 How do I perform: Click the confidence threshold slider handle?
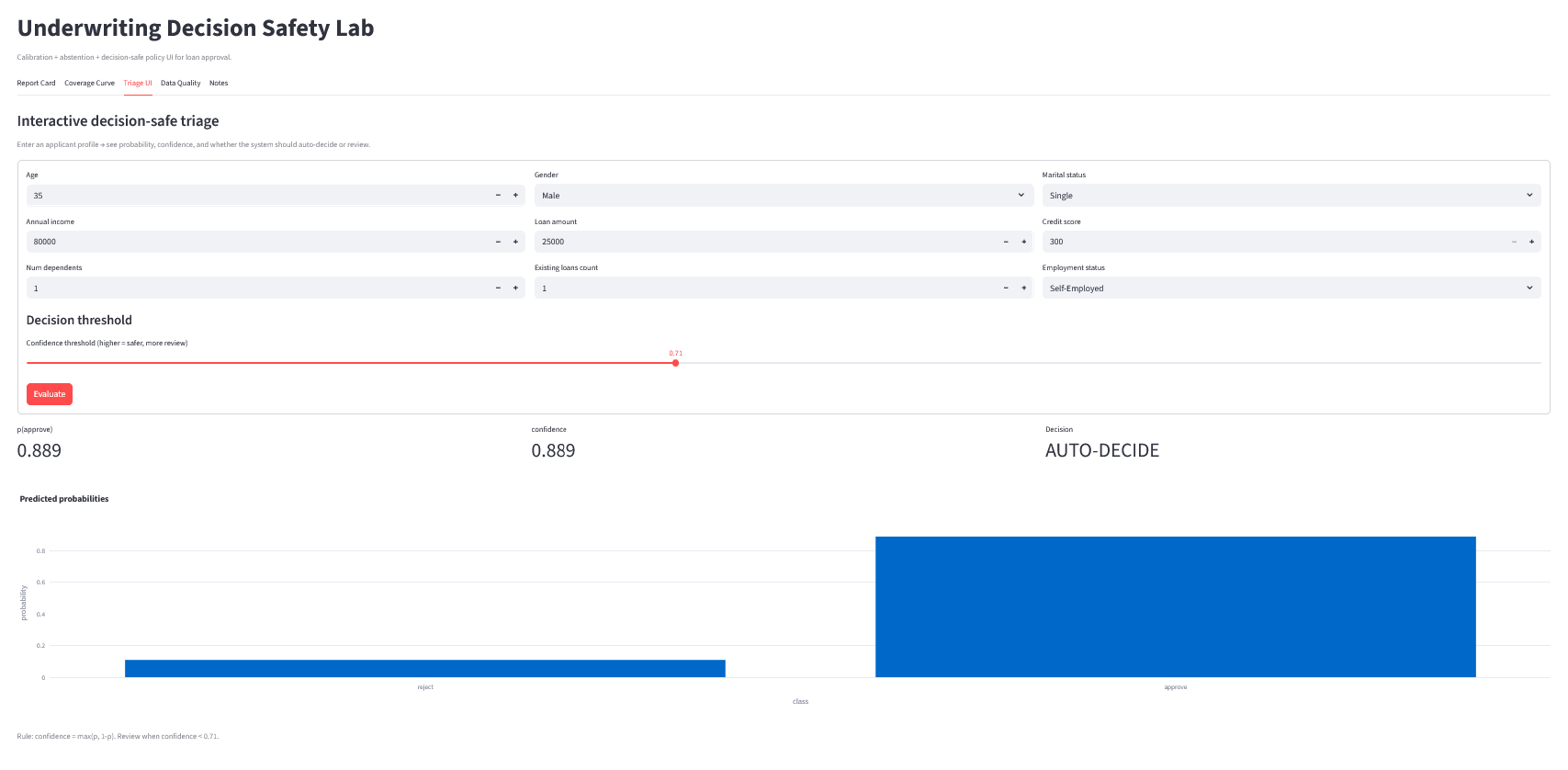point(675,363)
